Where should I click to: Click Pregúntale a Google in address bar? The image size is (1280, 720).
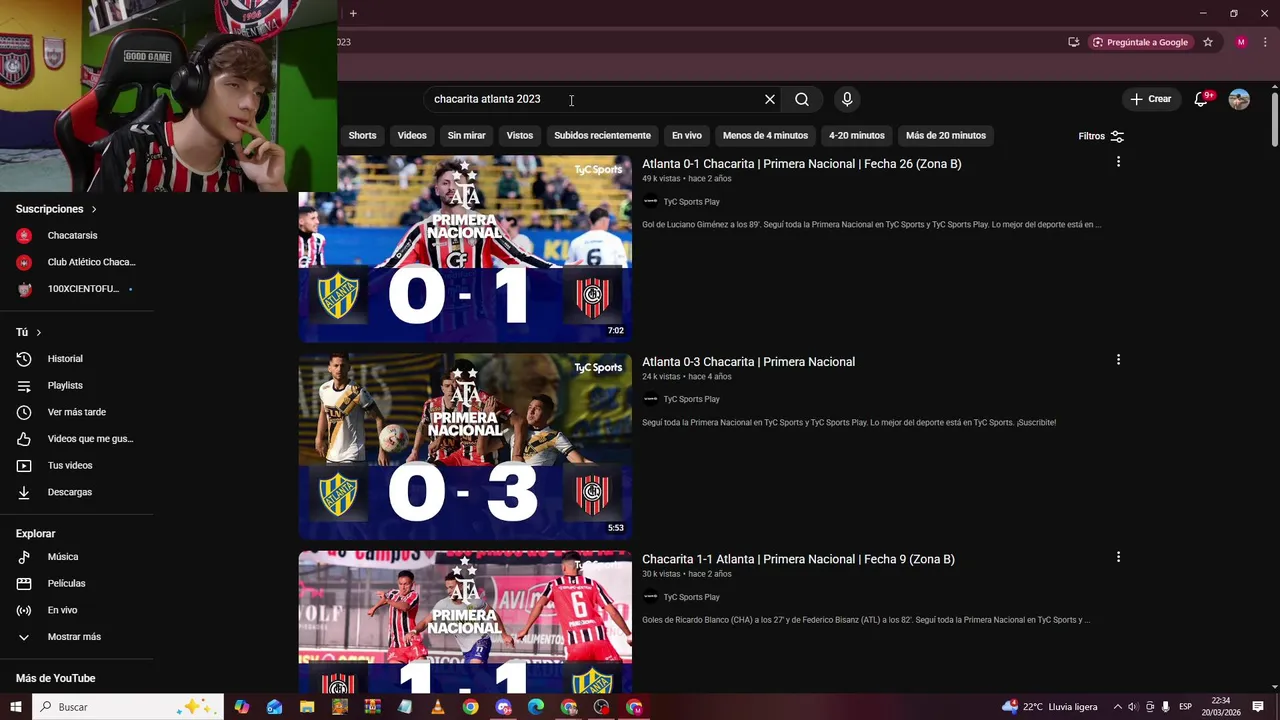[1140, 42]
